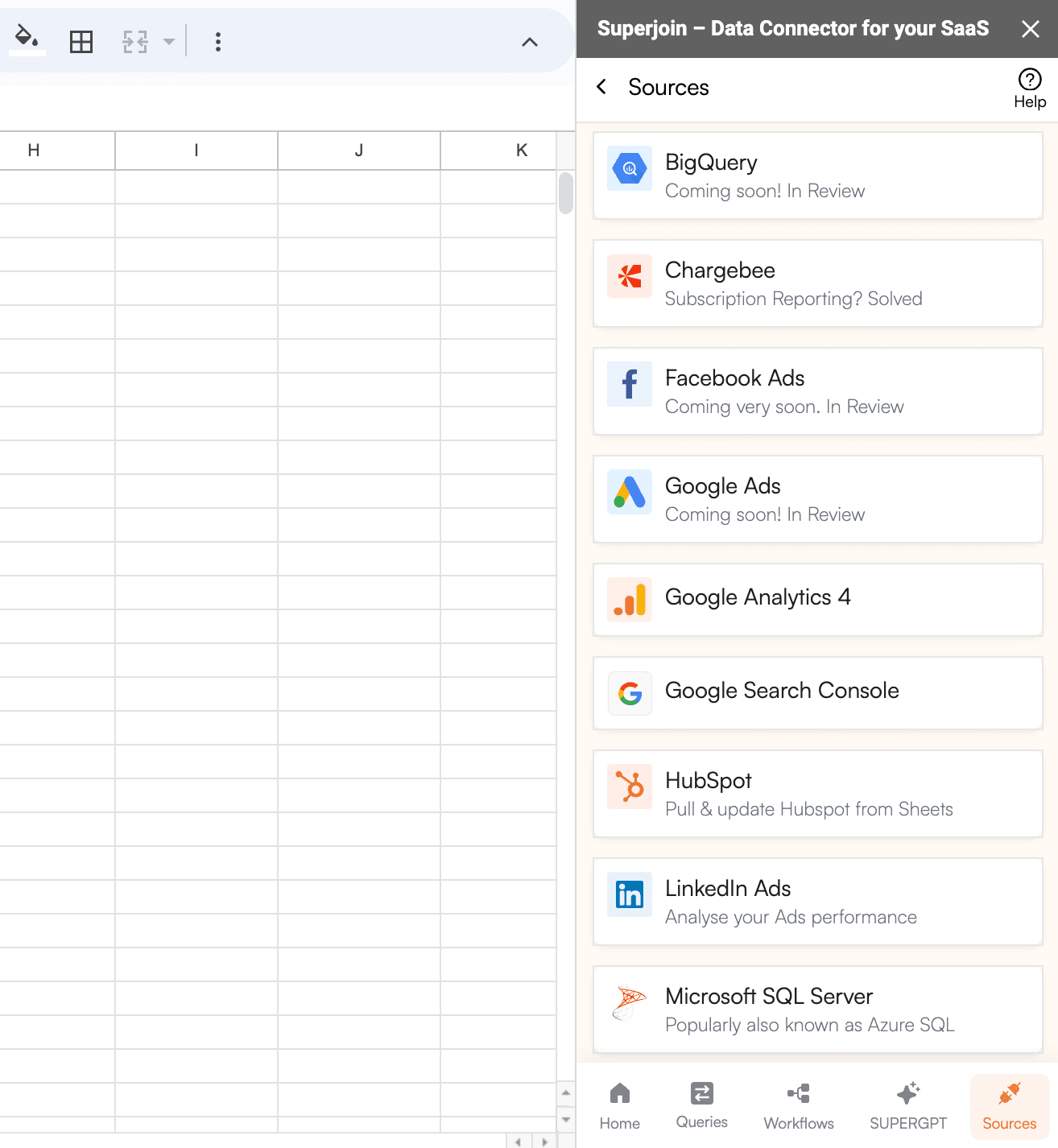Viewport: 1058px width, 1148px height.
Task: Click 'Popularly also known as Azure SQL' text
Action: [x=810, y=1025]
